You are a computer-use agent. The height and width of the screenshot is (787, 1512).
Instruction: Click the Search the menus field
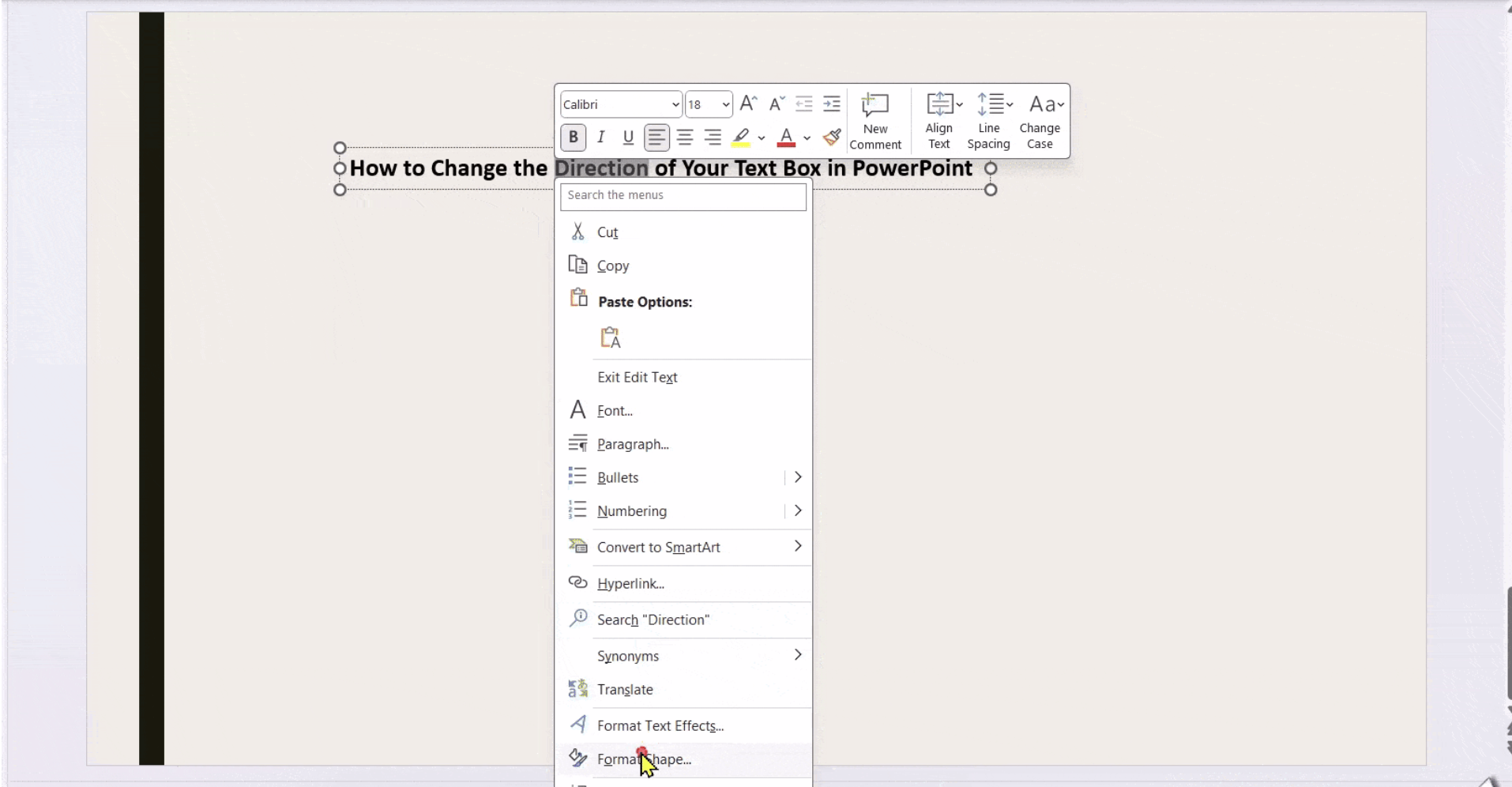click(683, 197)
